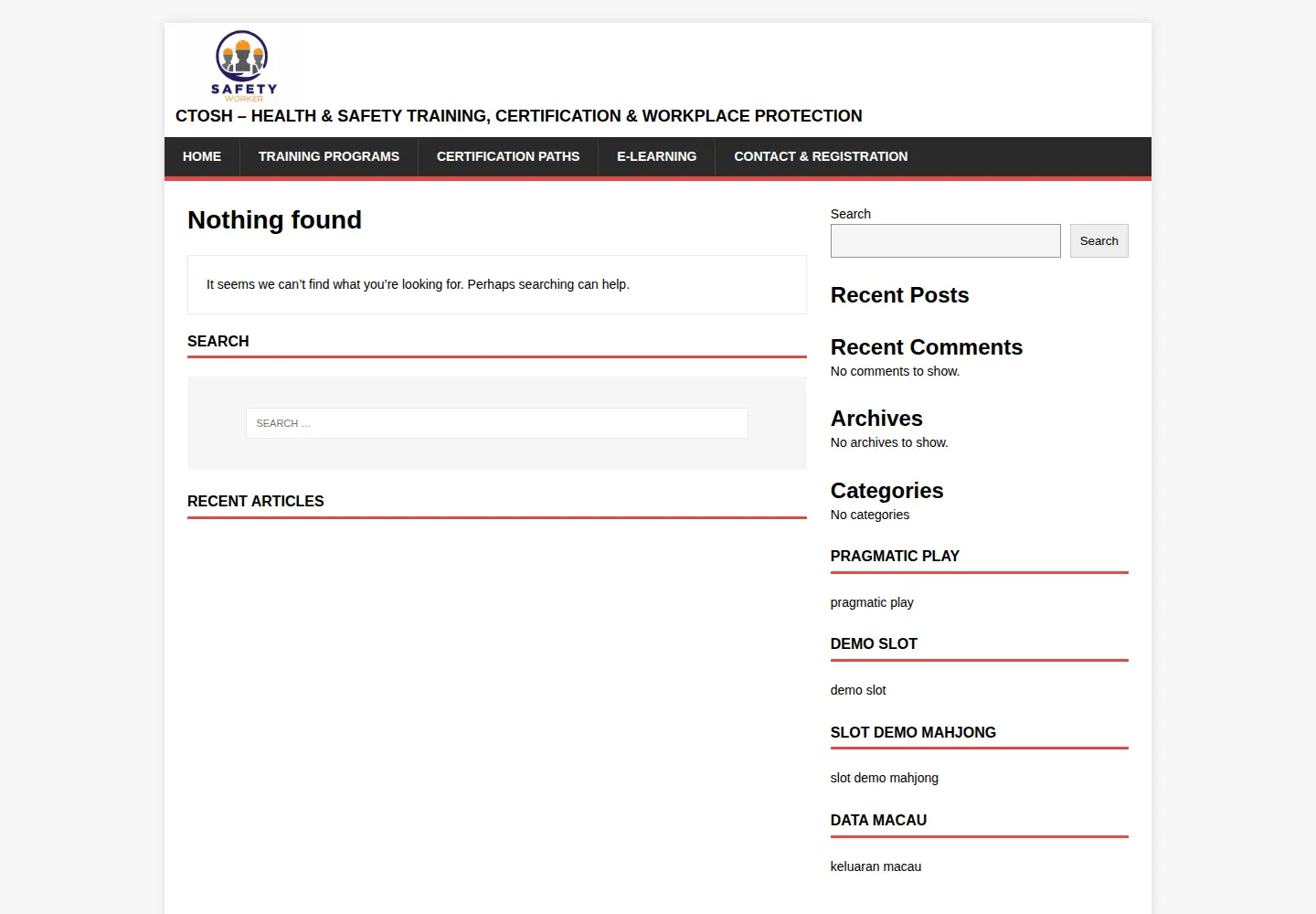1316x914 pixels.
Task: Click the Categories heading
Action: click(x=886, y=491)
